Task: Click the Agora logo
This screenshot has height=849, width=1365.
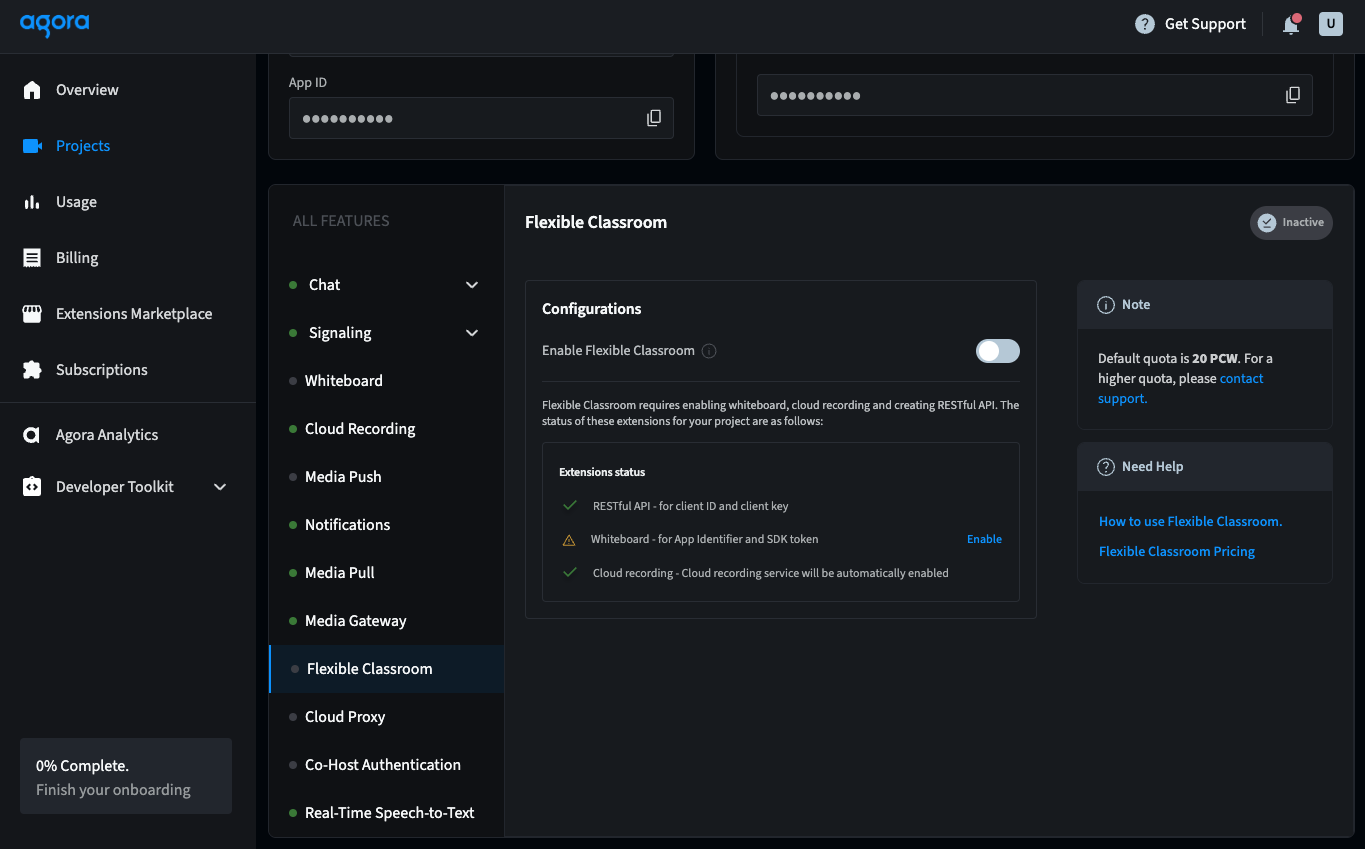Action: click(55, 24)
